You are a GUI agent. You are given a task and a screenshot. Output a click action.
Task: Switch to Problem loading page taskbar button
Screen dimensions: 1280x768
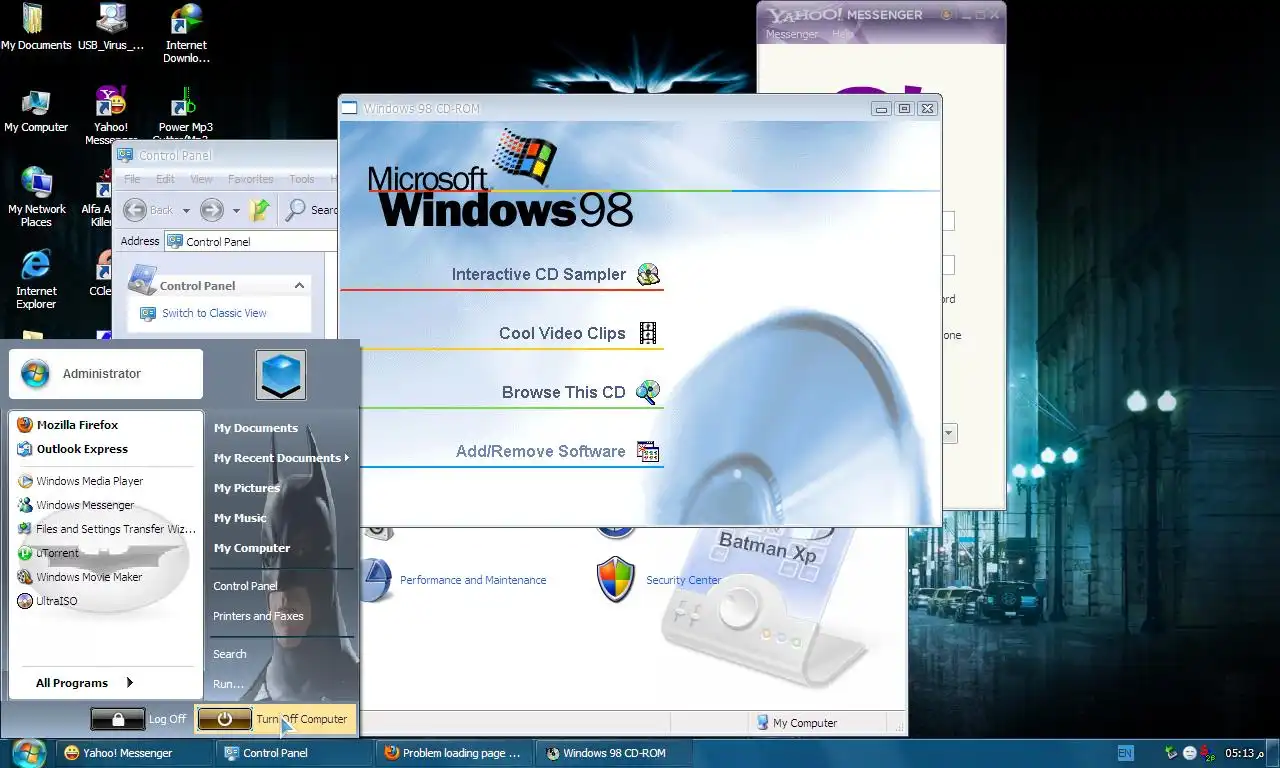(x=456, y=753)
